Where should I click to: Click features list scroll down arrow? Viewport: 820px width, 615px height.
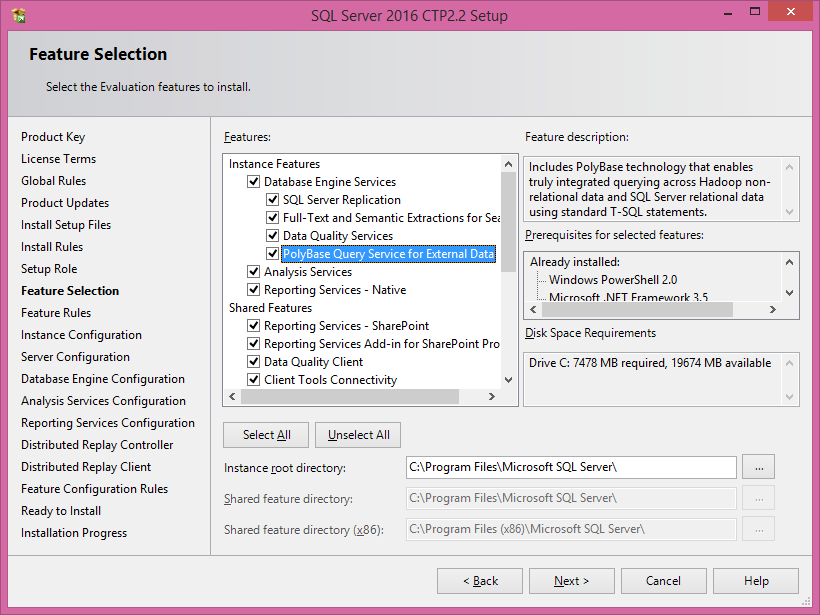[508, 380]
